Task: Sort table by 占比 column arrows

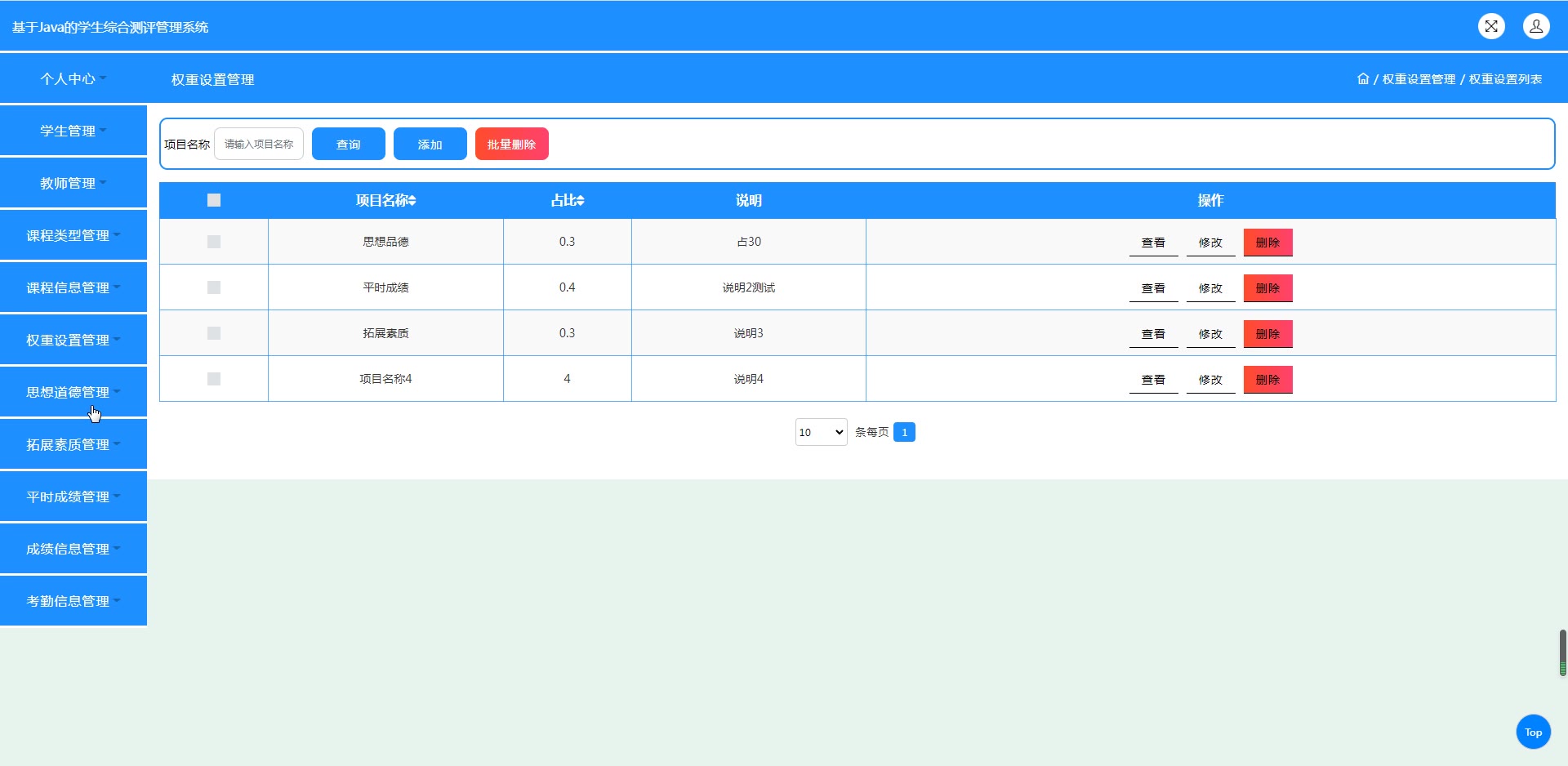Action: [581, 200]
